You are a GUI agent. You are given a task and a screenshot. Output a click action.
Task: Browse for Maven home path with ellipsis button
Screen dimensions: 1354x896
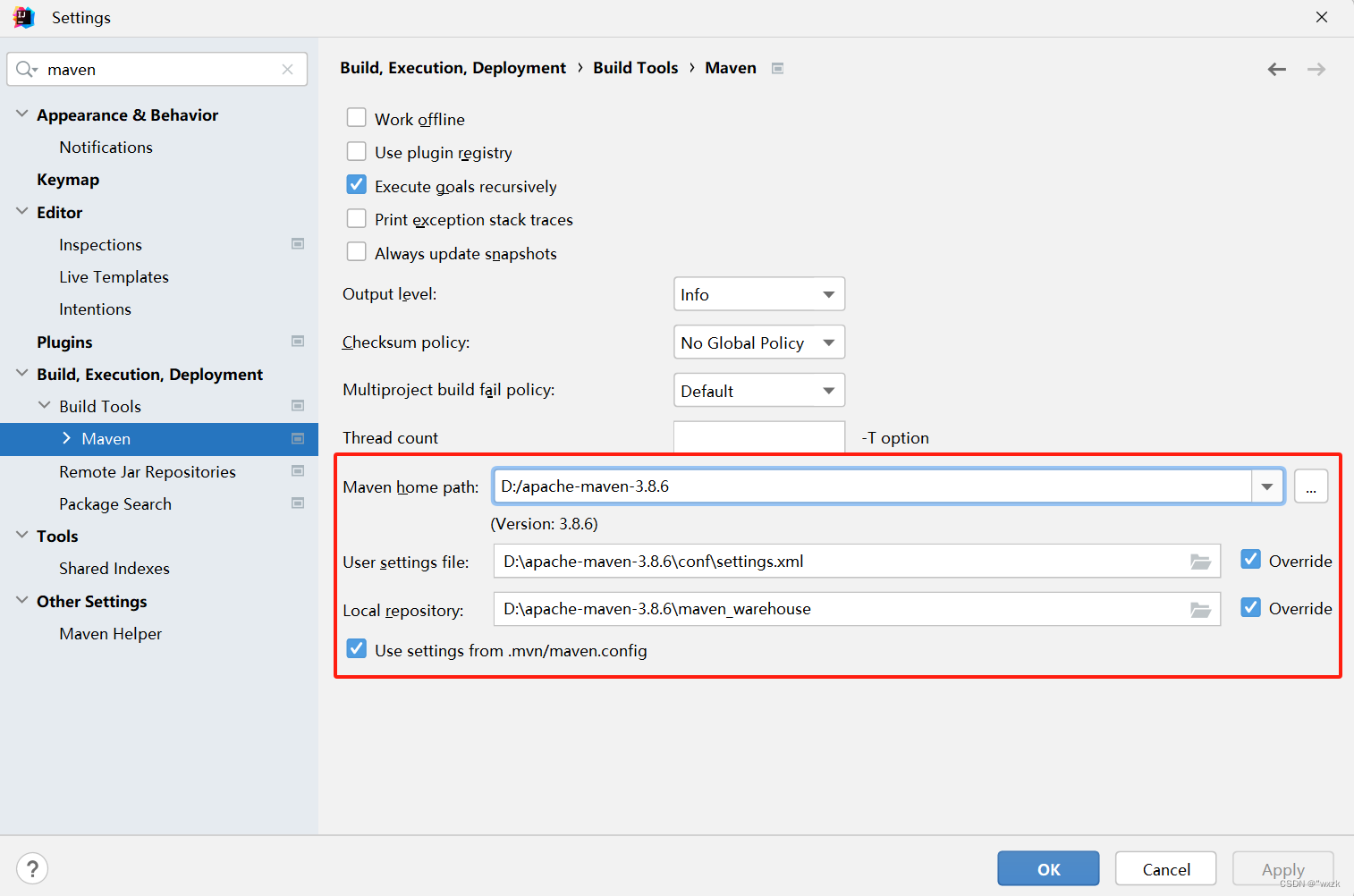point(1311,486)
